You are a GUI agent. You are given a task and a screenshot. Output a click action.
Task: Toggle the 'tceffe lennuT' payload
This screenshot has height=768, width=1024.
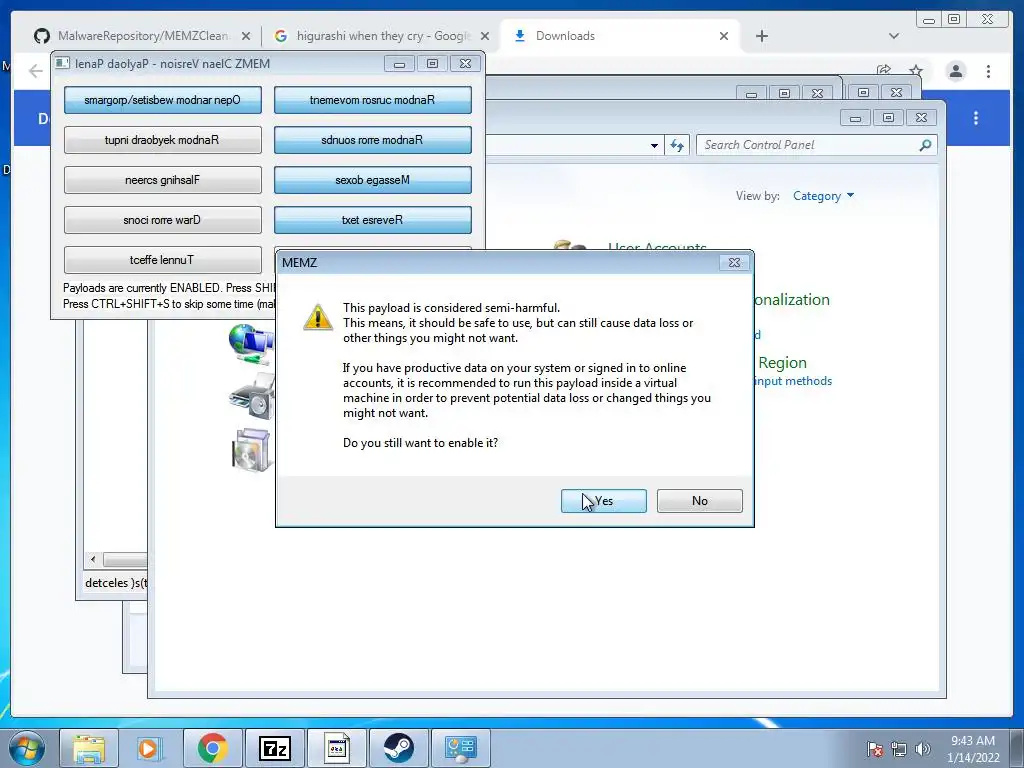(x=163, y=260)
